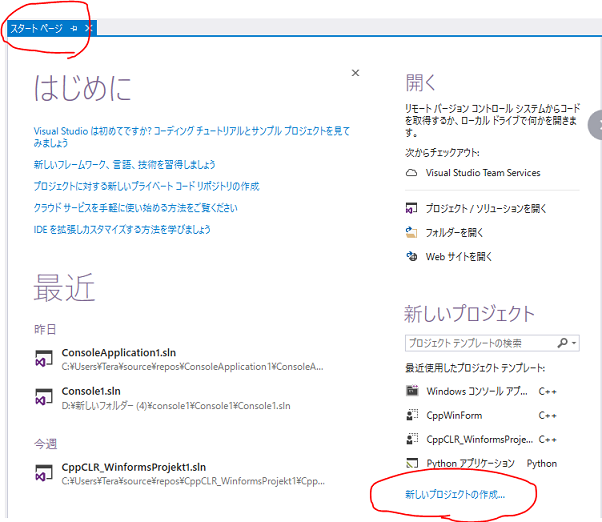The image size is (602, 522).
Task: Open プロジェクトに対する新しいプライベート コード リポジトリの作成 link
Action: (146, 186)
